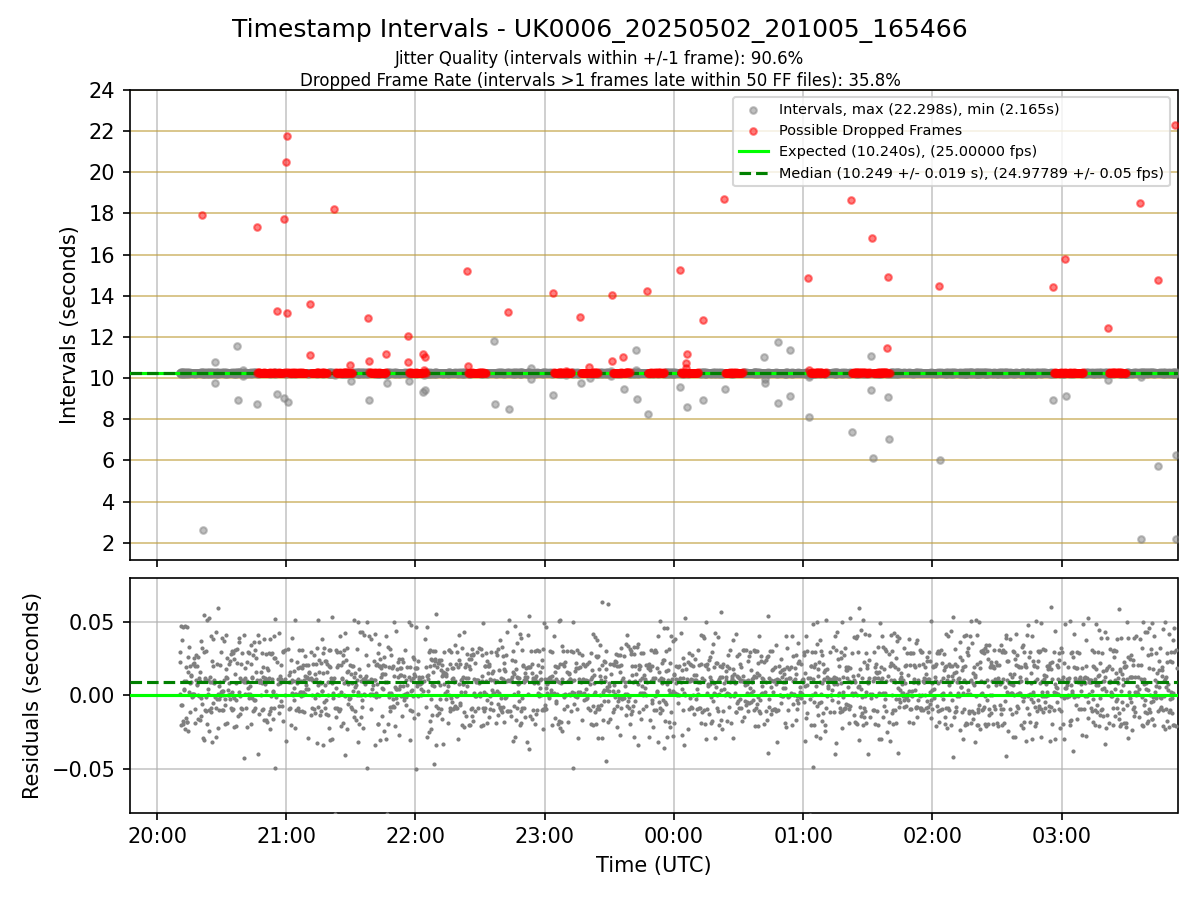Click the '21:00' x-axis tick label
This screenshot has height=900, width=1200.
click(x=286, y=835)
